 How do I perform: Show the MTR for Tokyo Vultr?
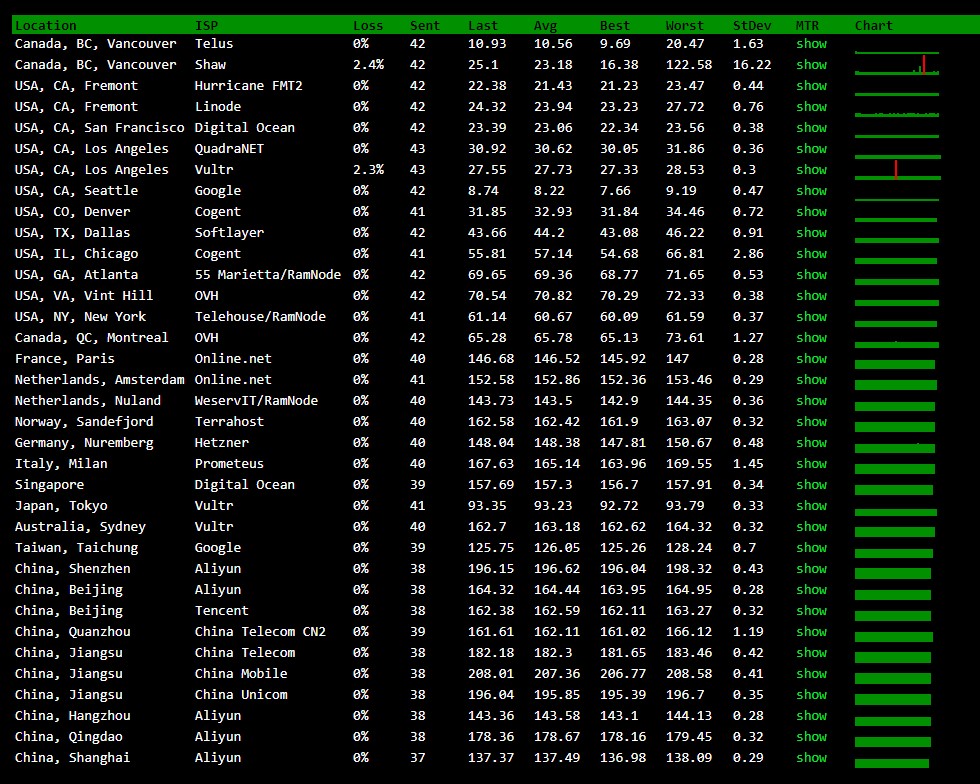tap(811, 506)
